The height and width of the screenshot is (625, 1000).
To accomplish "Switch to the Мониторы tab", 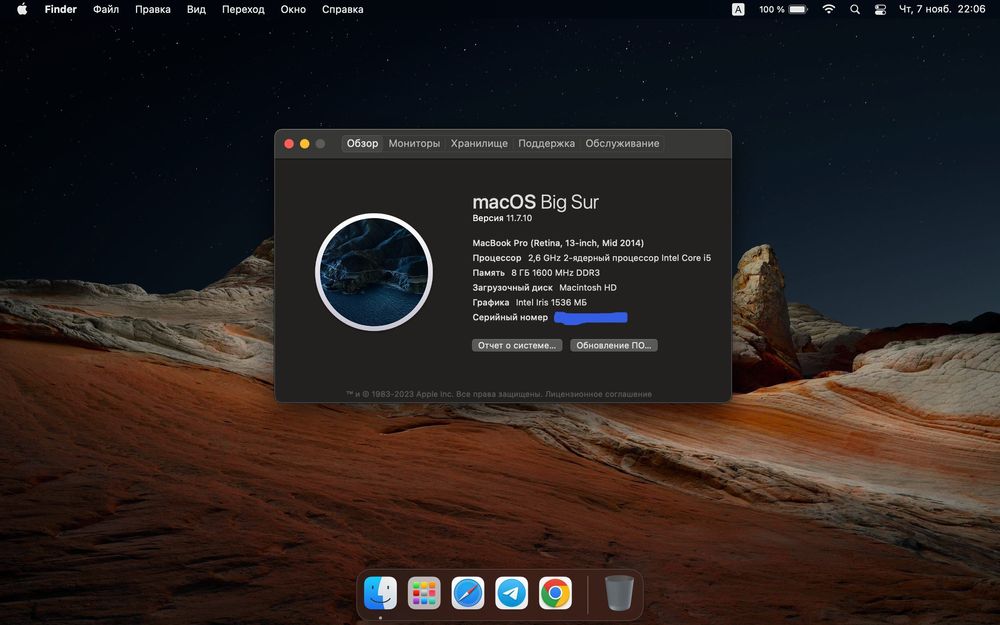I will pos(414,143).
